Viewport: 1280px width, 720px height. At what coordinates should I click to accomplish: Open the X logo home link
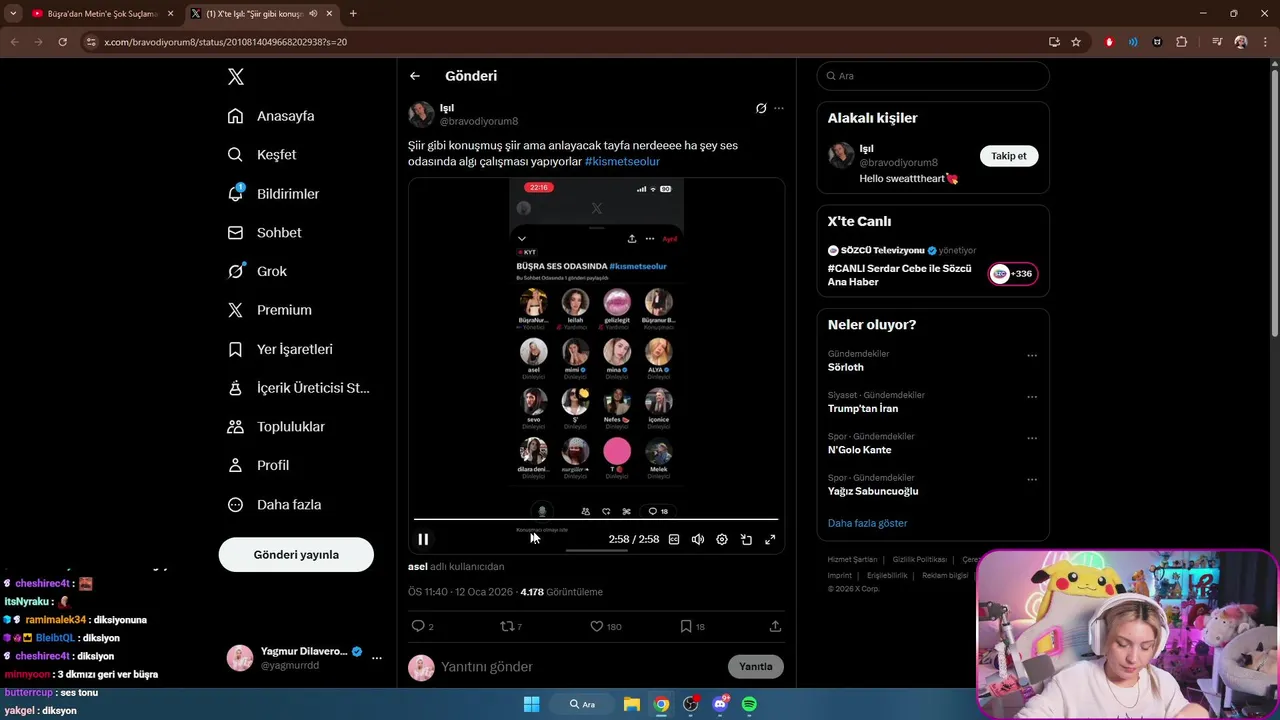pos(236,77)
